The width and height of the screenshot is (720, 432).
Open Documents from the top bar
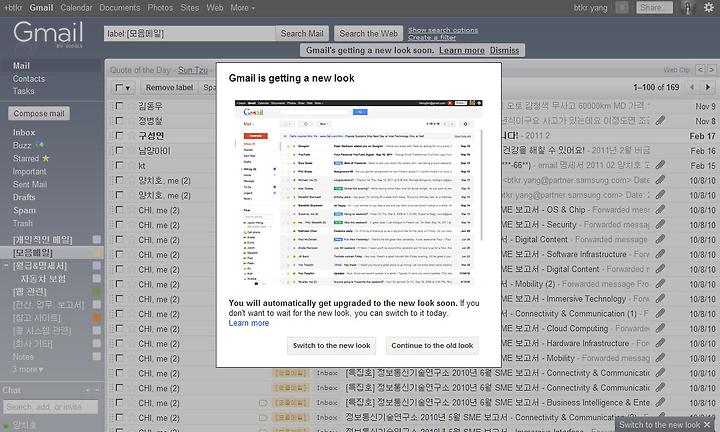(x=120, y=8)
